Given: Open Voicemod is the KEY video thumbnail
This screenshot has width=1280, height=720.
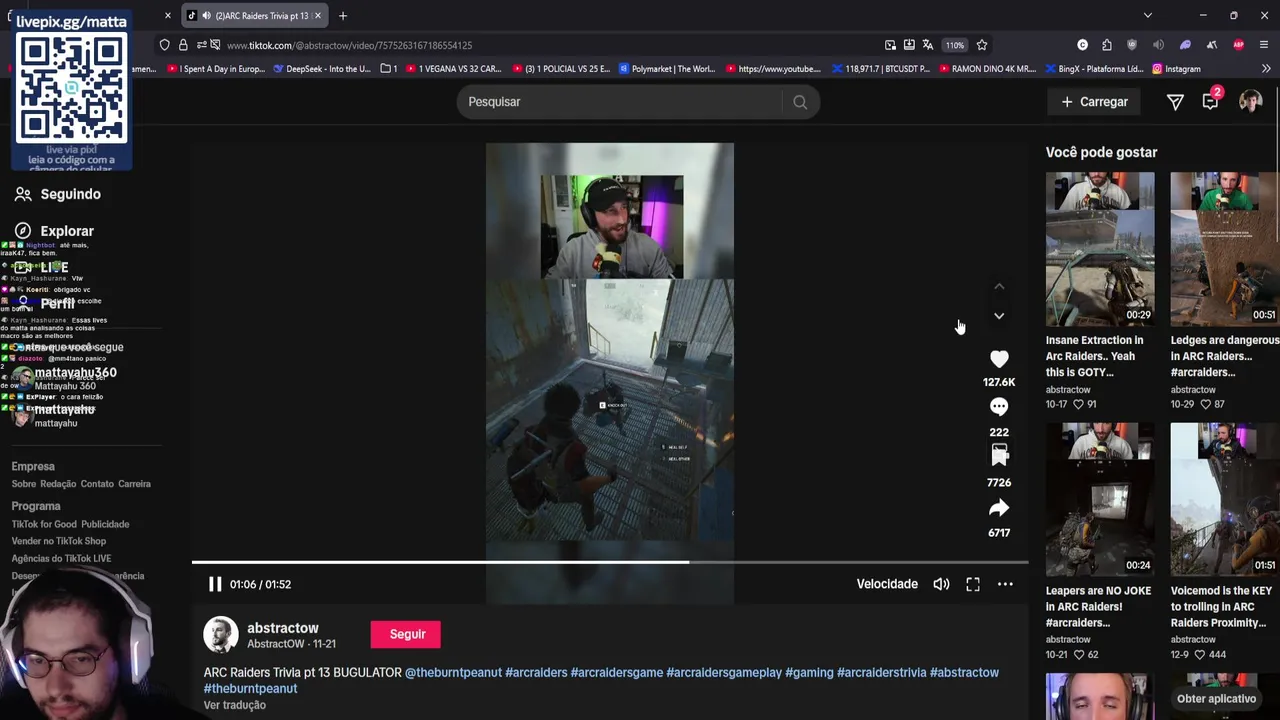Looking at the screenshot, I should [1225, 499].
